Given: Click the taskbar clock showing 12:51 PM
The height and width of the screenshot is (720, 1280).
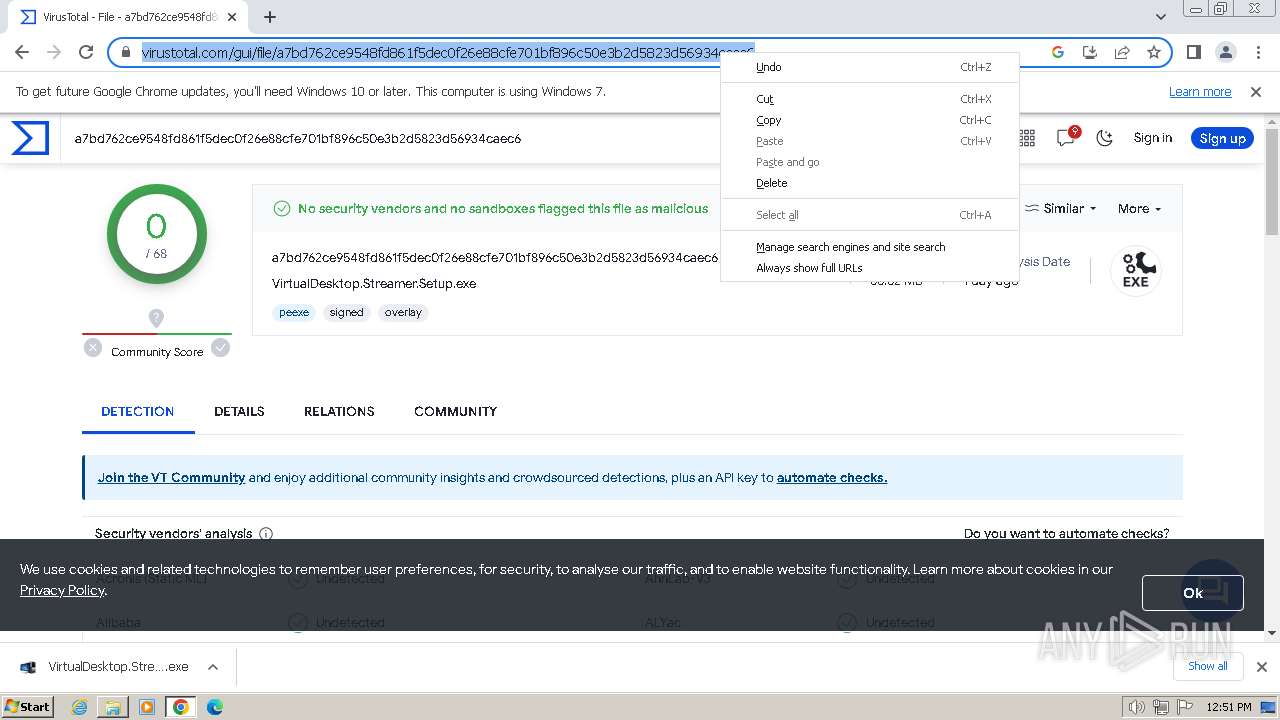Looking at the screenshot, I should coord(1229,707).
